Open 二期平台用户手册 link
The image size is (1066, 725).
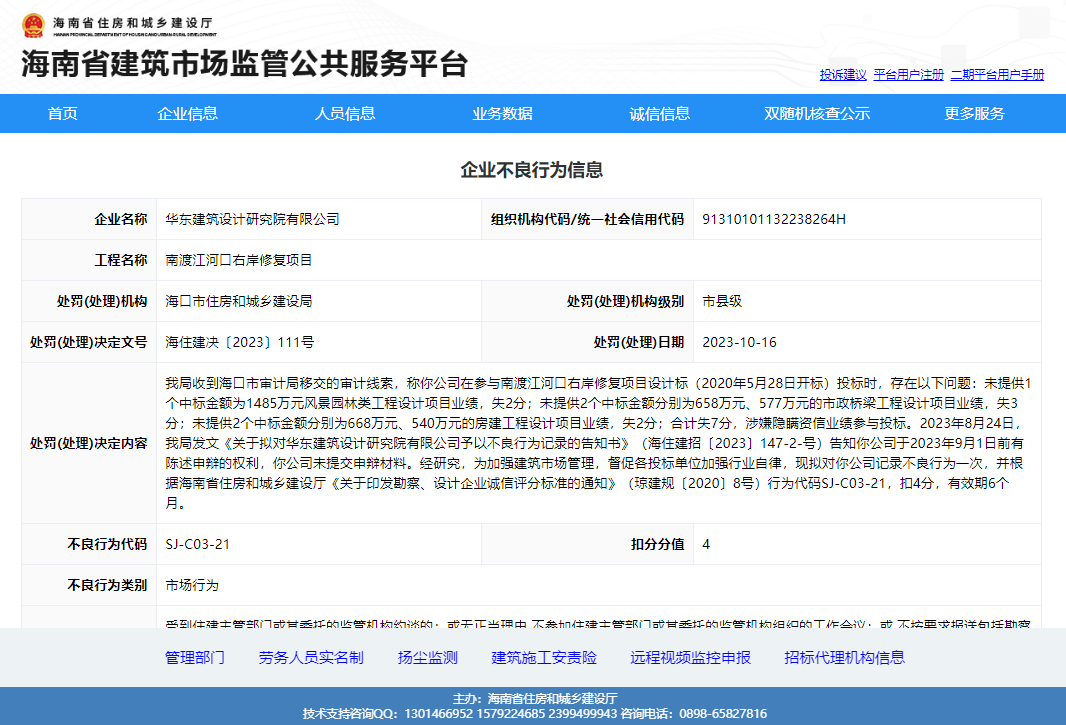[x=997, y=75]
